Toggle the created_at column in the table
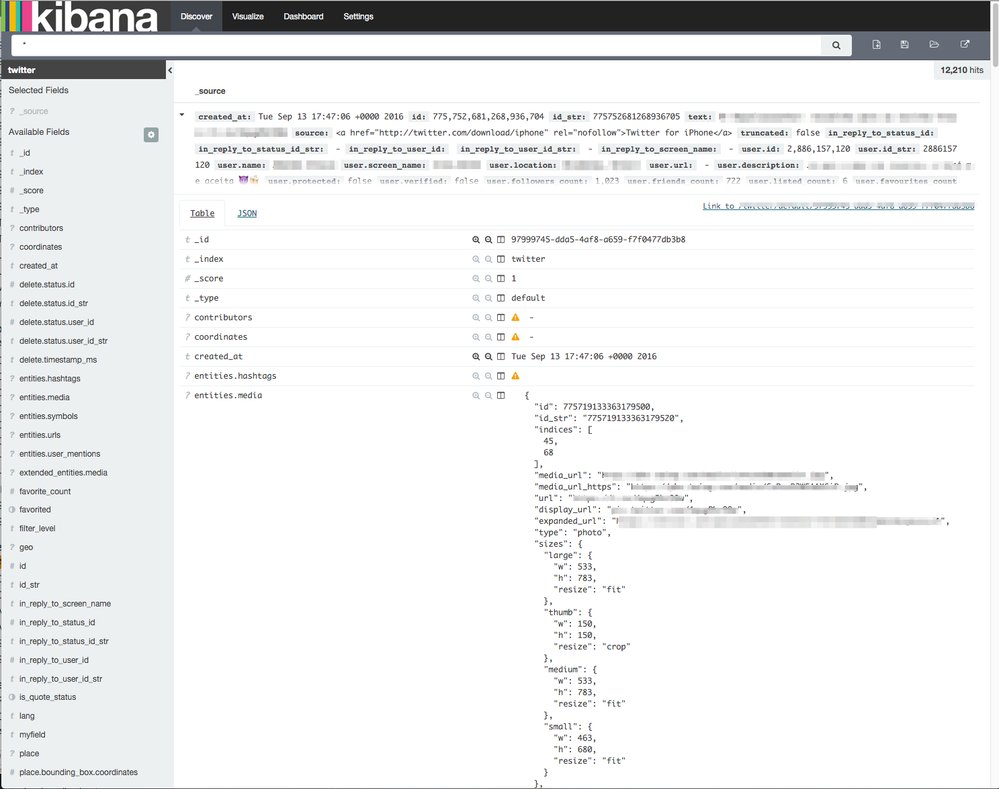Screen dimensions: 999x789 (501, 356)
